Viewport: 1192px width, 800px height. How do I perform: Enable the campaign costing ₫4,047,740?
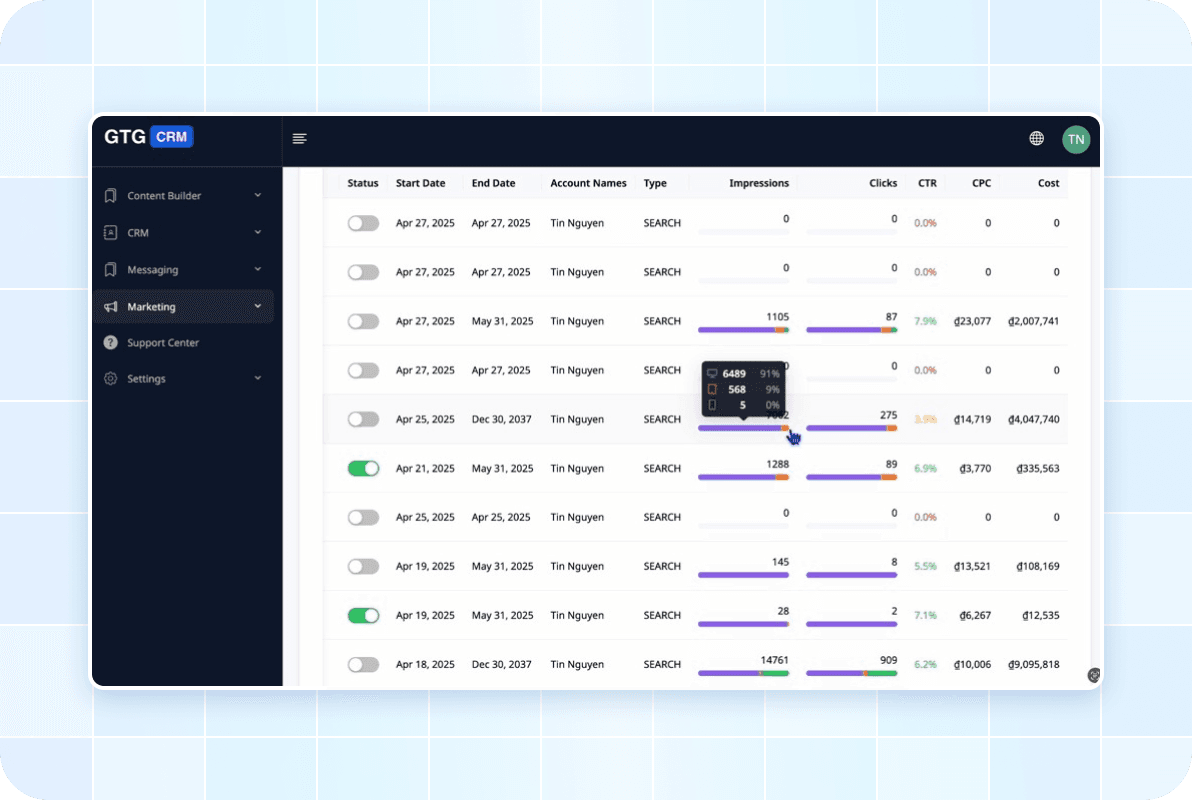point(363,419)
